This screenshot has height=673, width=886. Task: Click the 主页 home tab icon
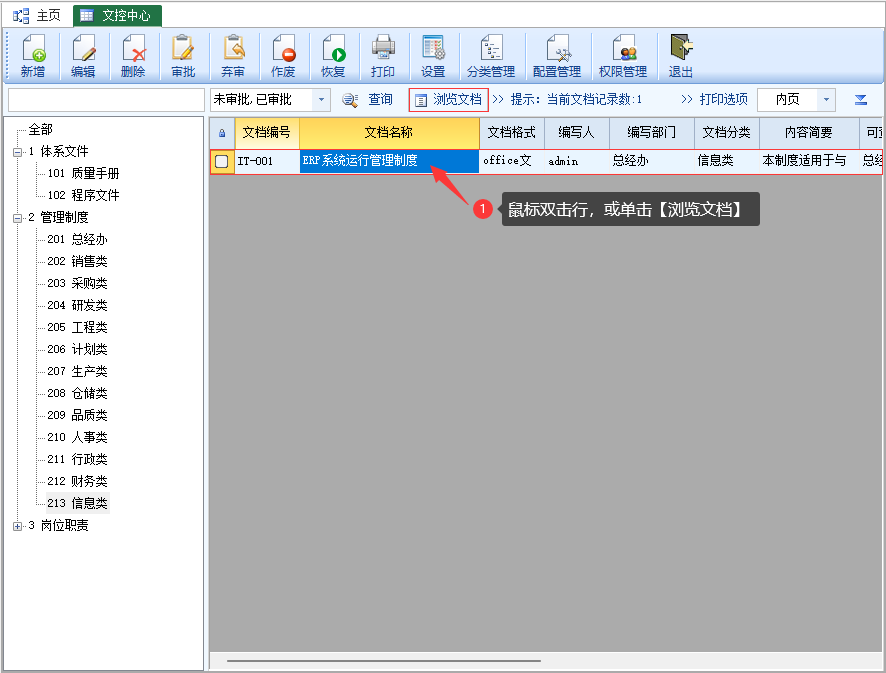pos(21,16)
